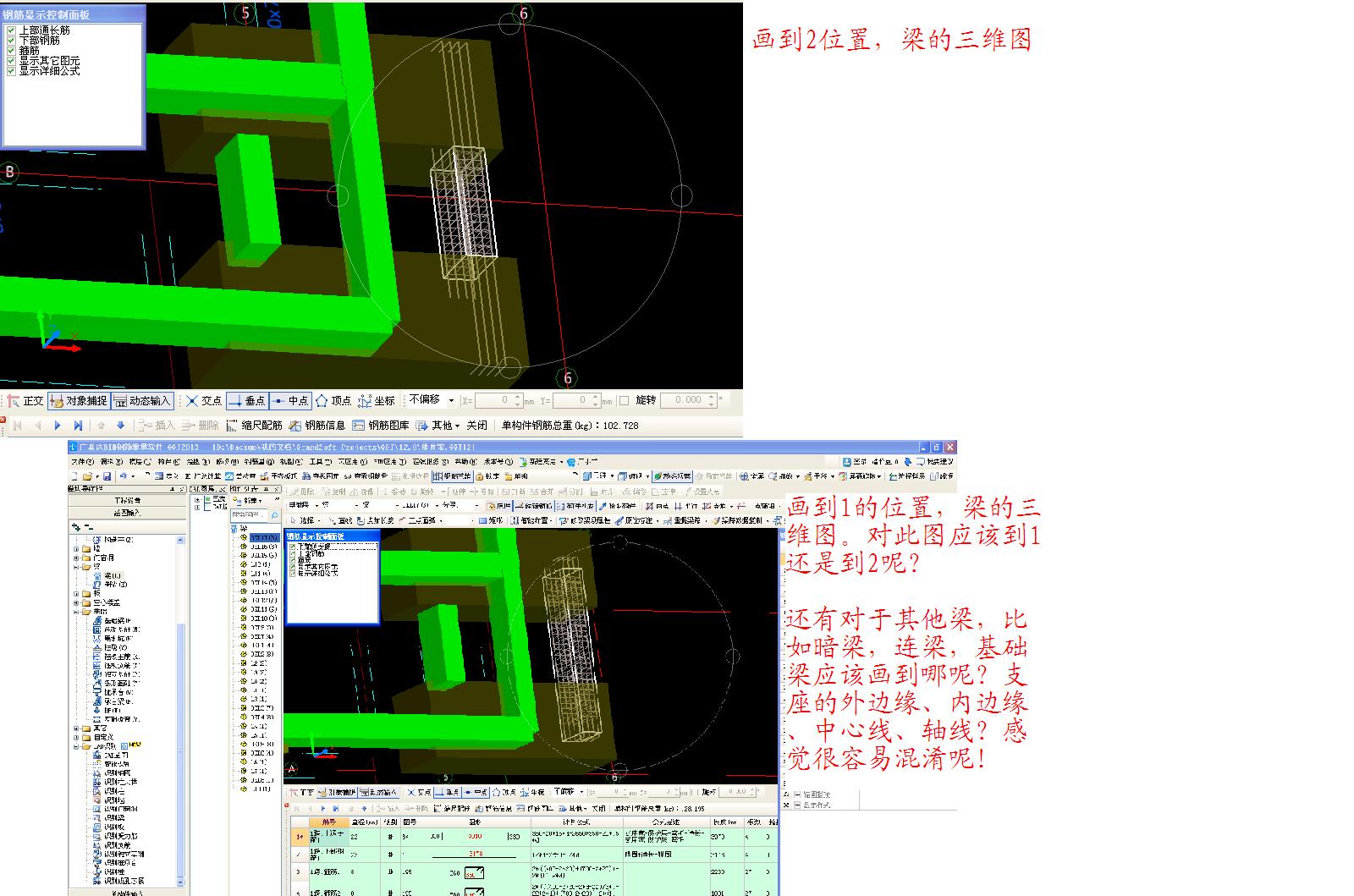This screenshot has width=1354, height=896.
Task: Move rebar row down in top toolbar
Action: (120, 426)
